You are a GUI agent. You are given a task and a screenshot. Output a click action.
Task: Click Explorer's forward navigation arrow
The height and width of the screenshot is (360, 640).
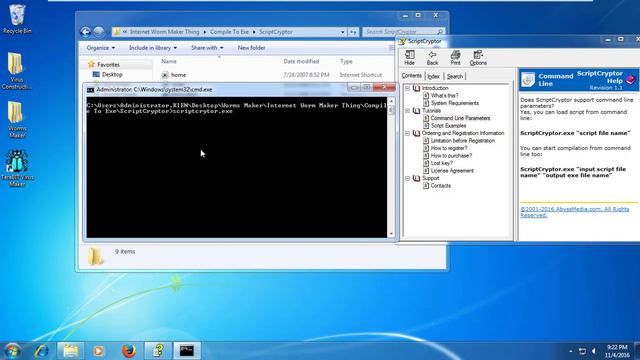tap(98, 32)
